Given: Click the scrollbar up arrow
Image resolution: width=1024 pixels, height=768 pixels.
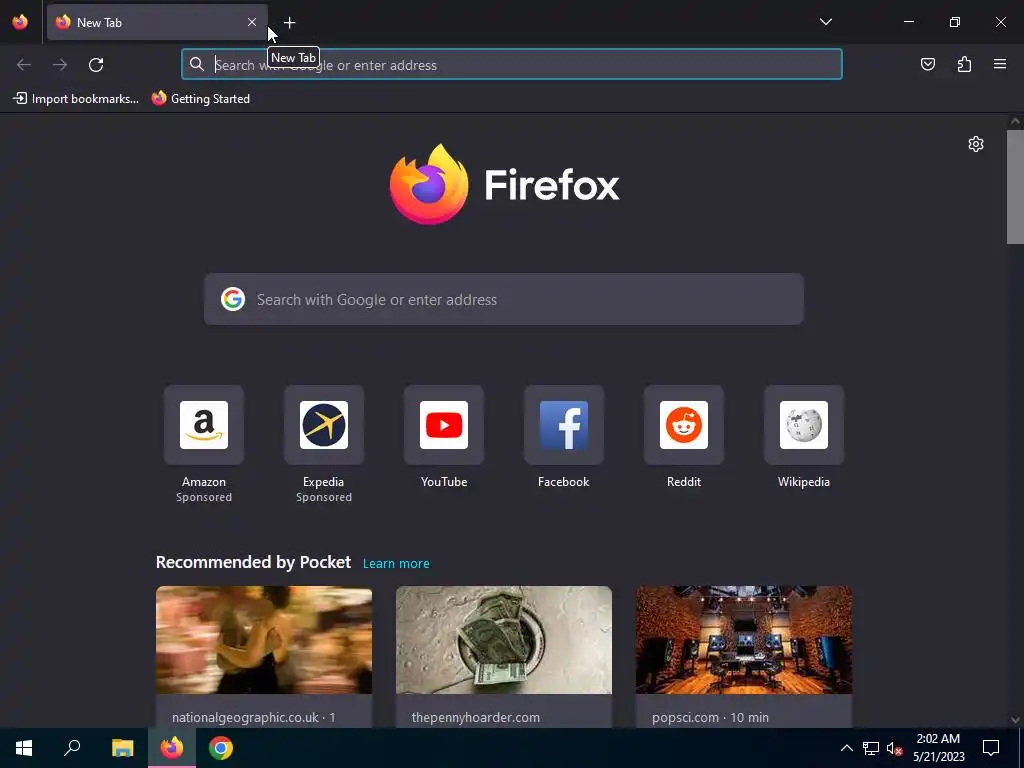Looking at the screenshot, I should pos(1015,121).
